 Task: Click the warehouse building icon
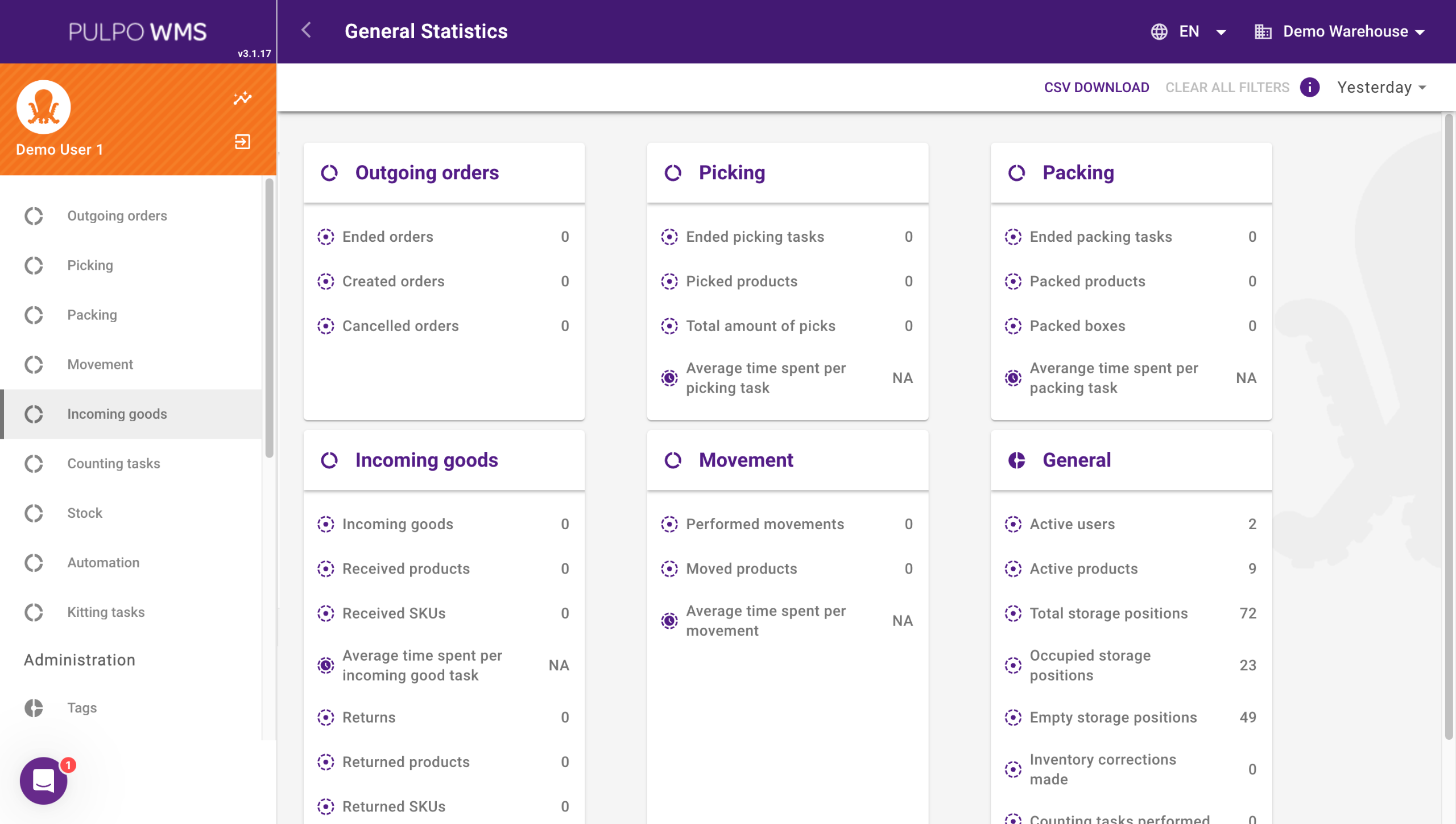[1263, 31]
